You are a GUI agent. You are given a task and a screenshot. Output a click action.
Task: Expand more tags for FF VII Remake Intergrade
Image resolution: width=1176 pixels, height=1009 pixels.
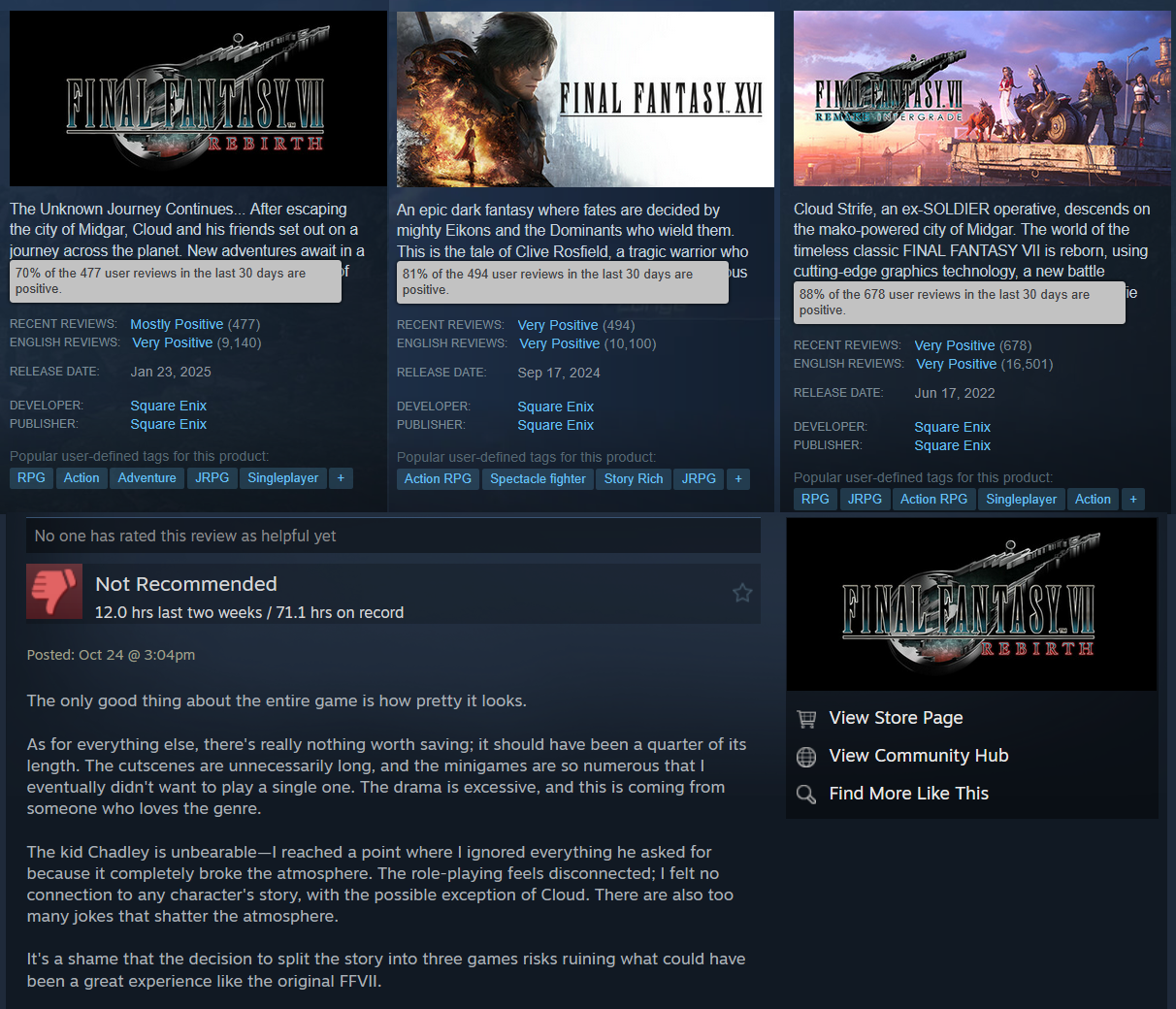tap(1133, 500)
